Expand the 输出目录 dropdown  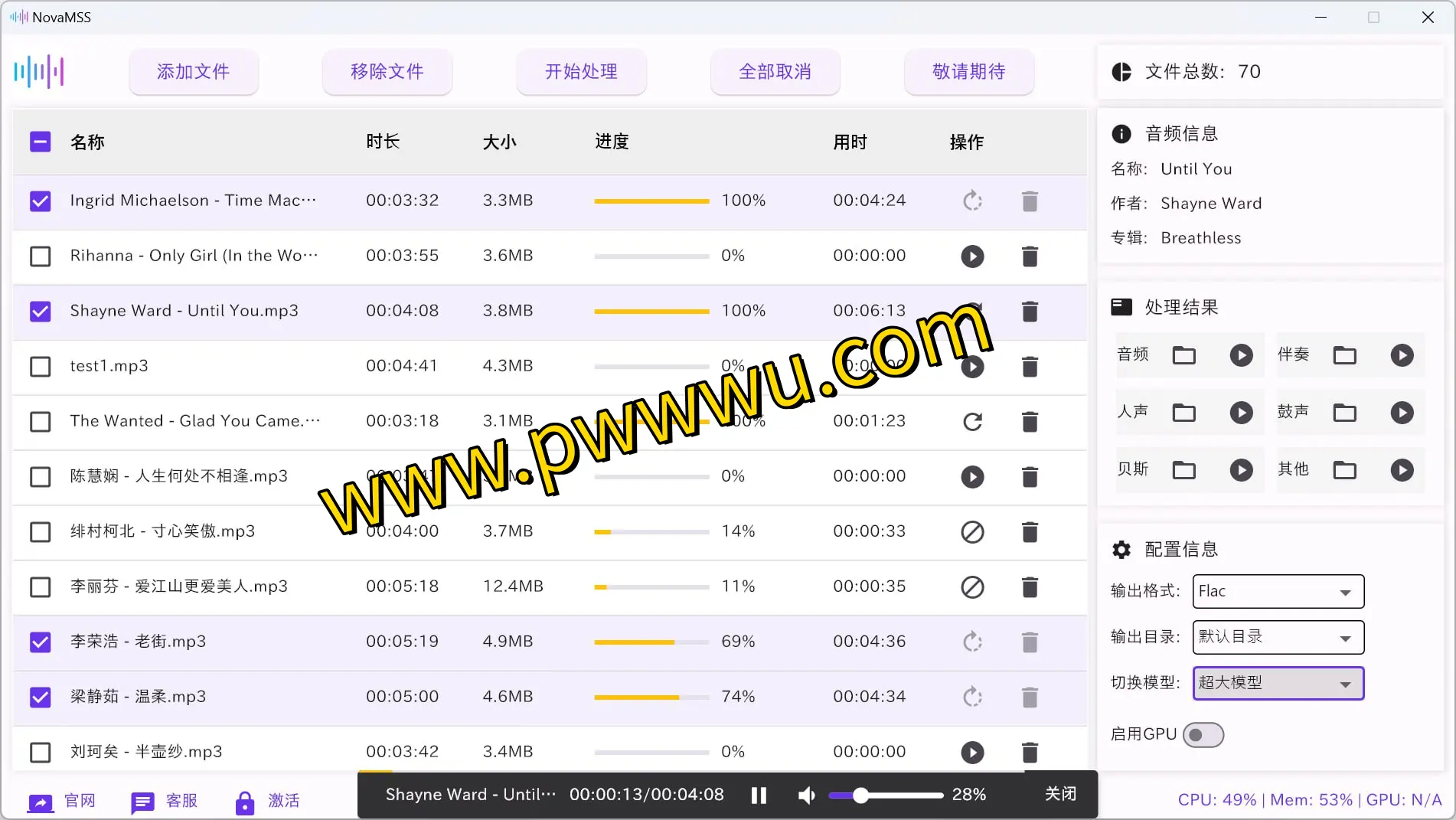tap(1278, 638)
